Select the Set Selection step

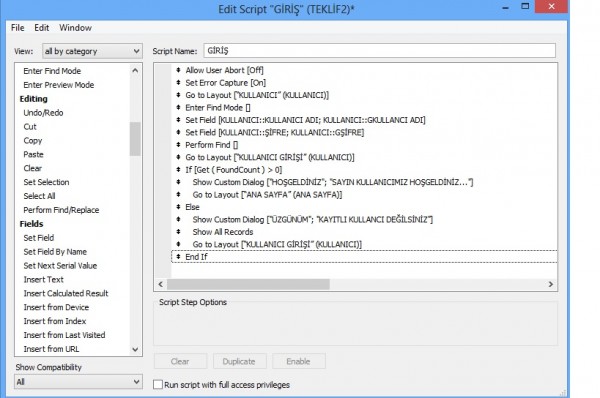(x=46, y=182)
